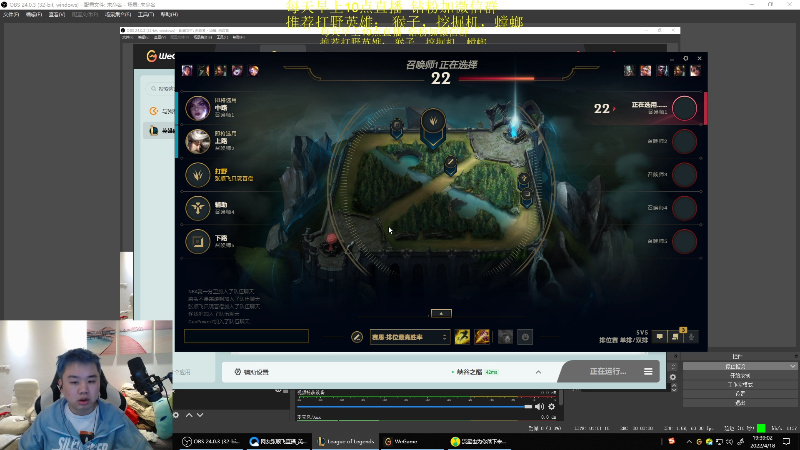Viewport: 800px width, 450px height.
Task: Click the rune page edit pencil icon
Action: click(357, 337)
